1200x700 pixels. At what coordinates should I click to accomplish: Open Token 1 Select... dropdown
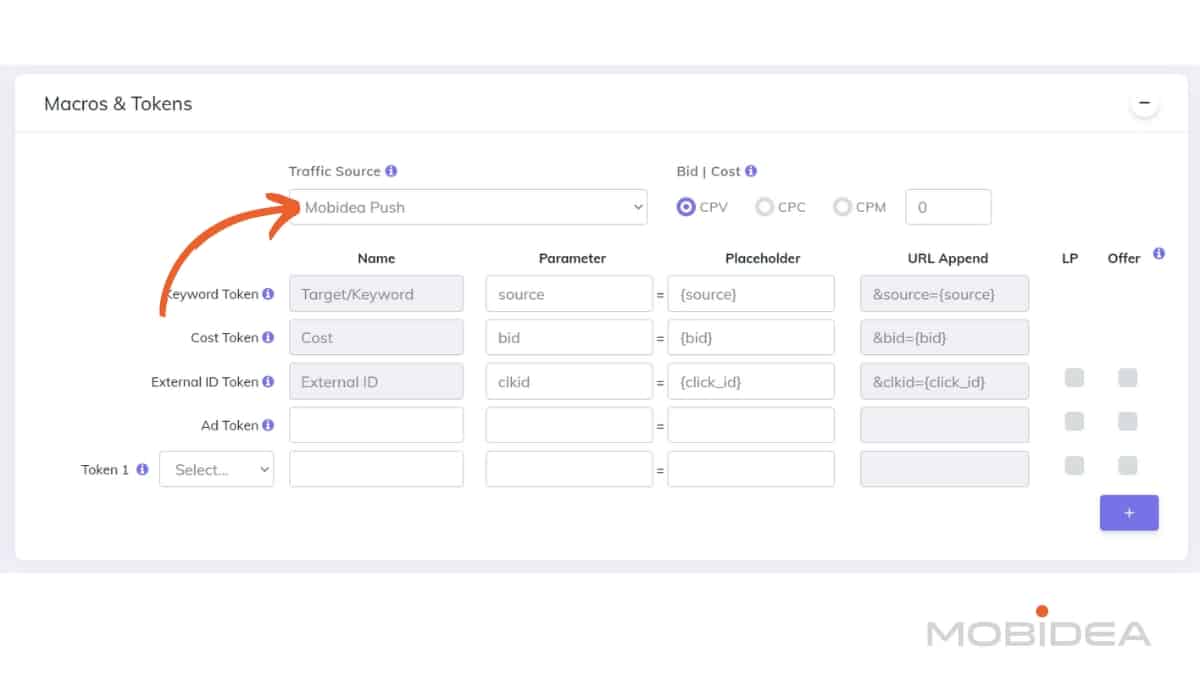217,469
